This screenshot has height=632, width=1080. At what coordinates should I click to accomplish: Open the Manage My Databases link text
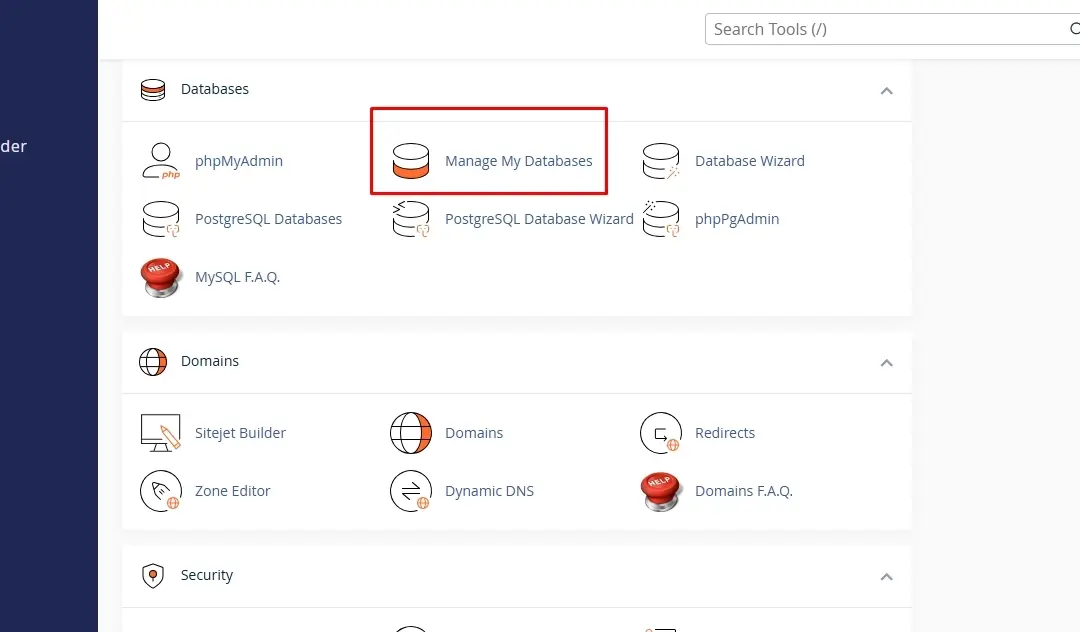point(519,161)
